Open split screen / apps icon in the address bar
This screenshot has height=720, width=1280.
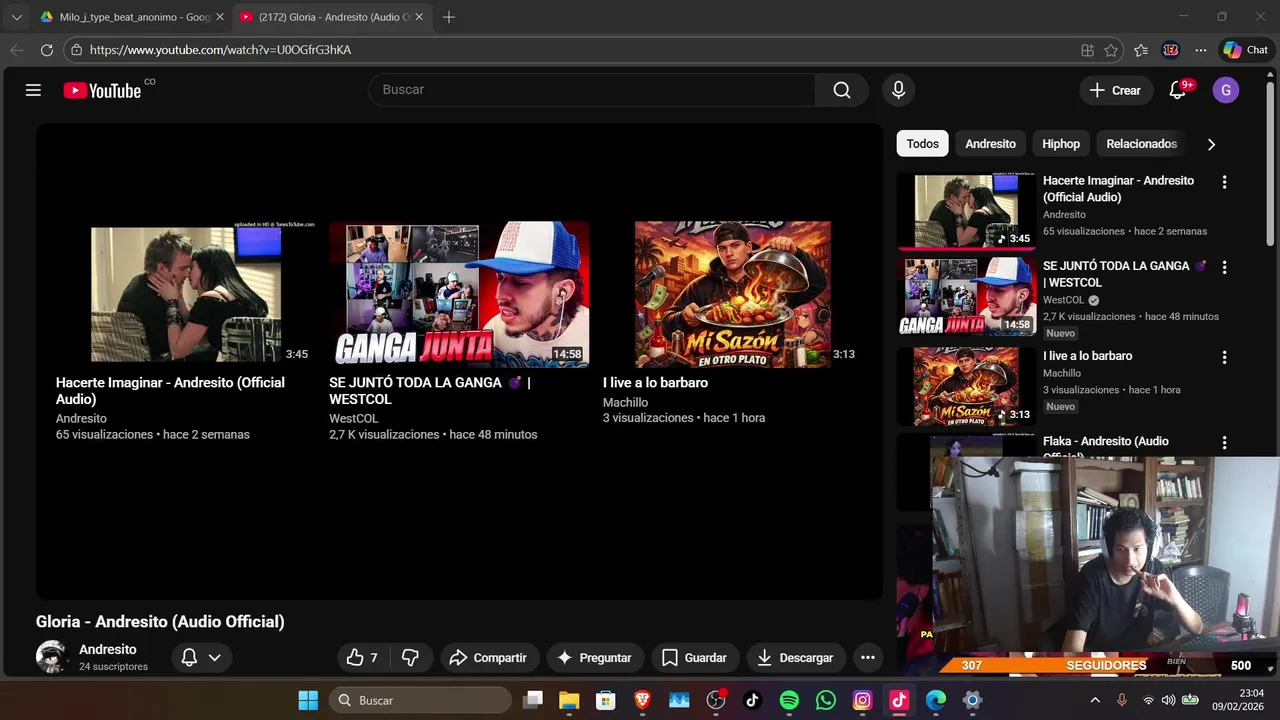1087,50
